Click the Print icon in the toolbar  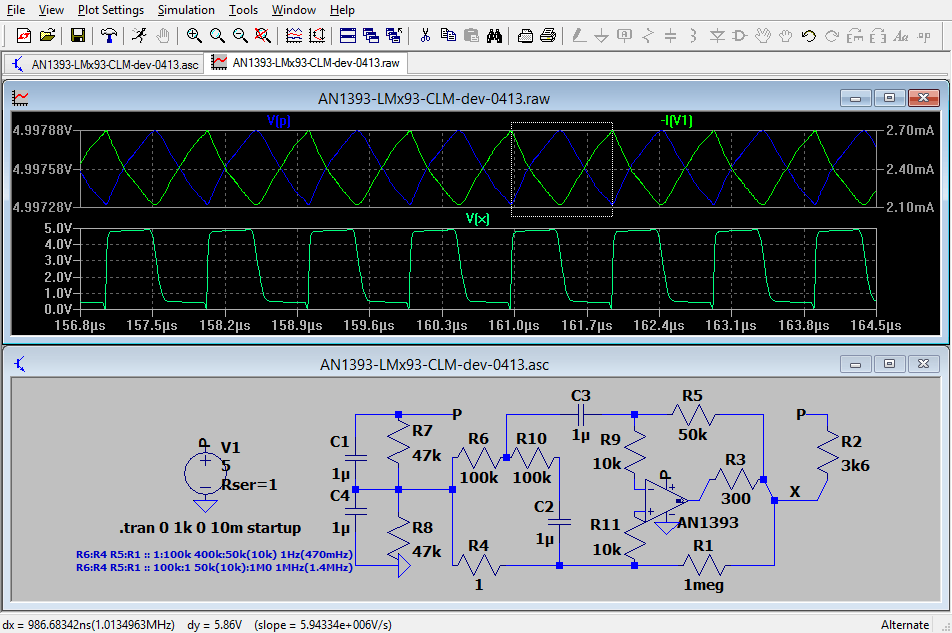tap(548, 36)
